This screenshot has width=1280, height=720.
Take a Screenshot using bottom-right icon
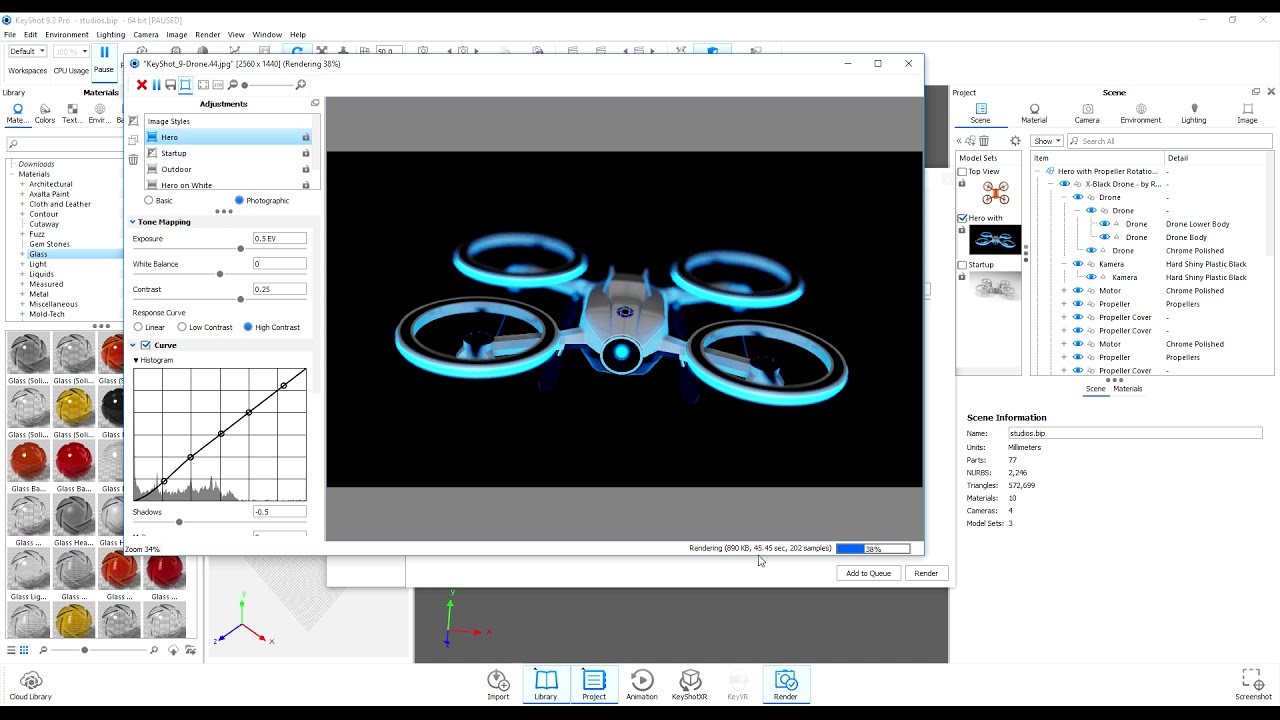click(1253, 685)
